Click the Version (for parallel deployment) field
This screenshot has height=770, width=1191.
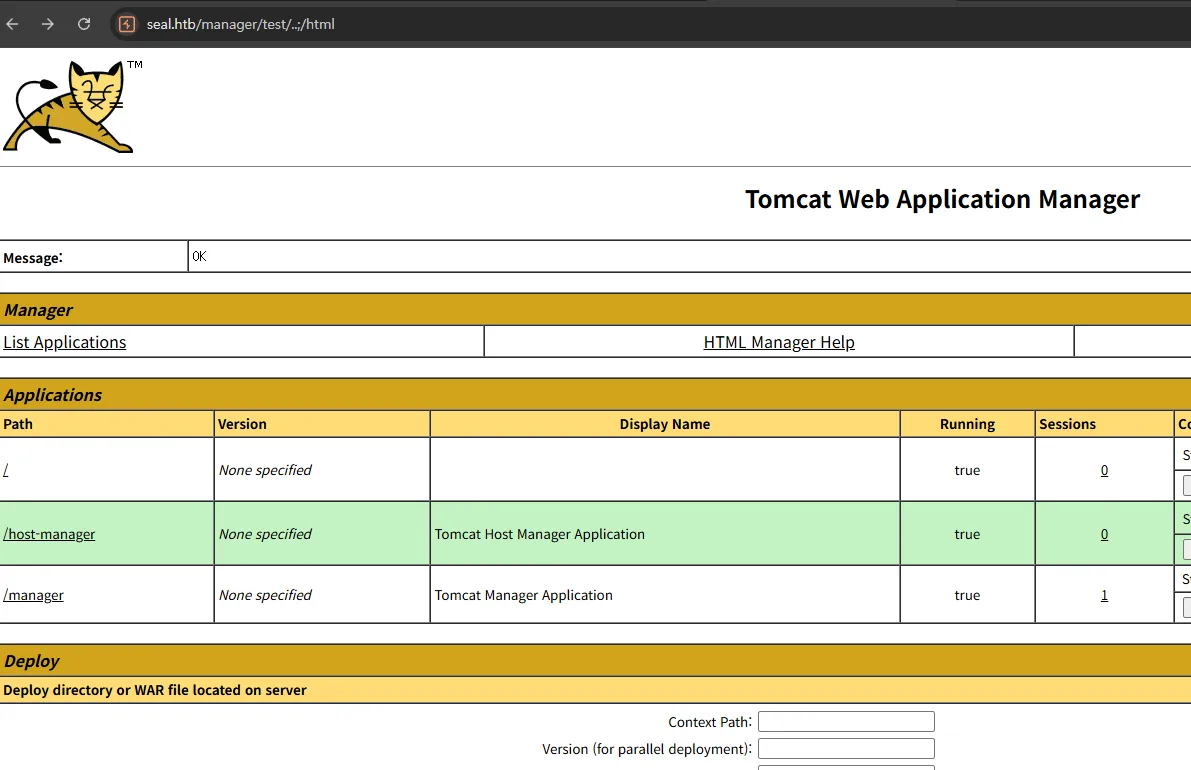point(846,749)
